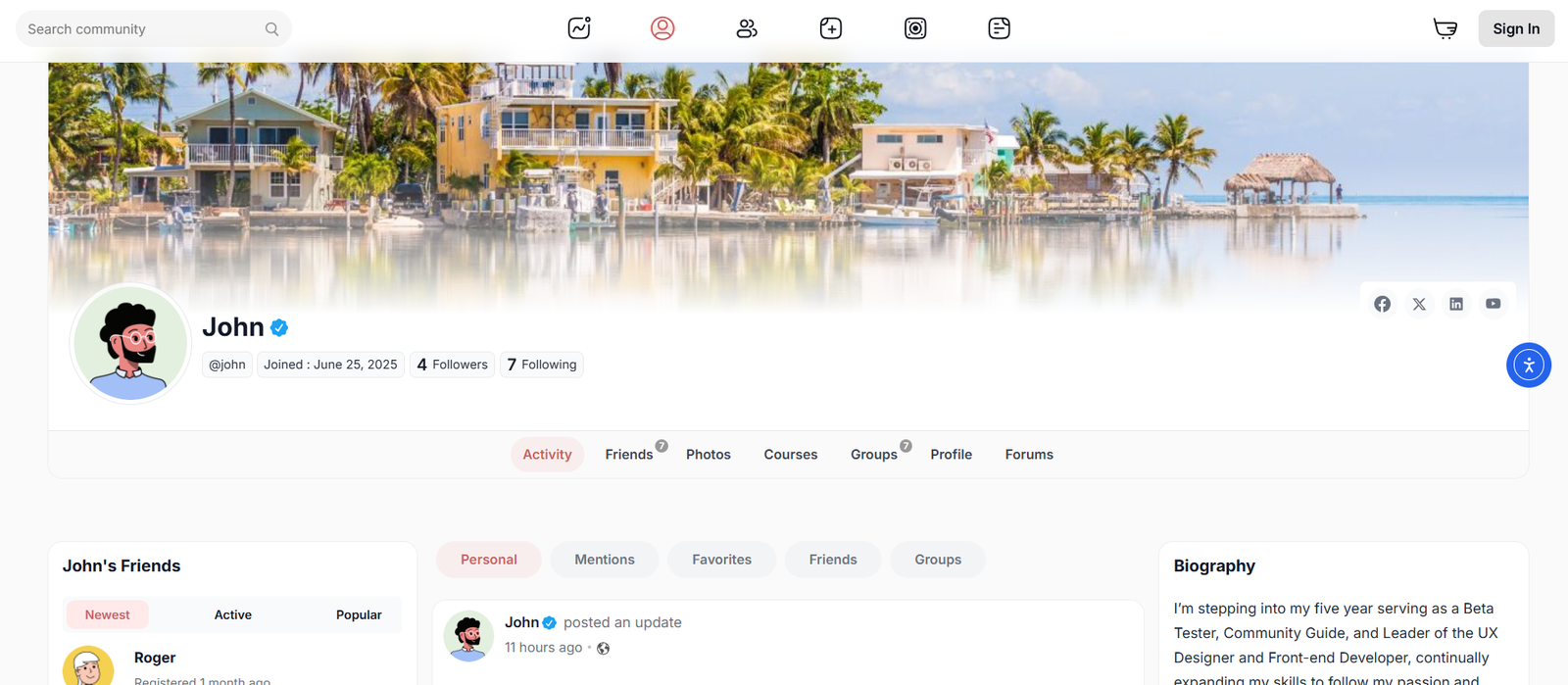The width and height of the screenshot is (1568, 685).
Task: Select the Mentions activity filter
Action: [x=605, y=560]
